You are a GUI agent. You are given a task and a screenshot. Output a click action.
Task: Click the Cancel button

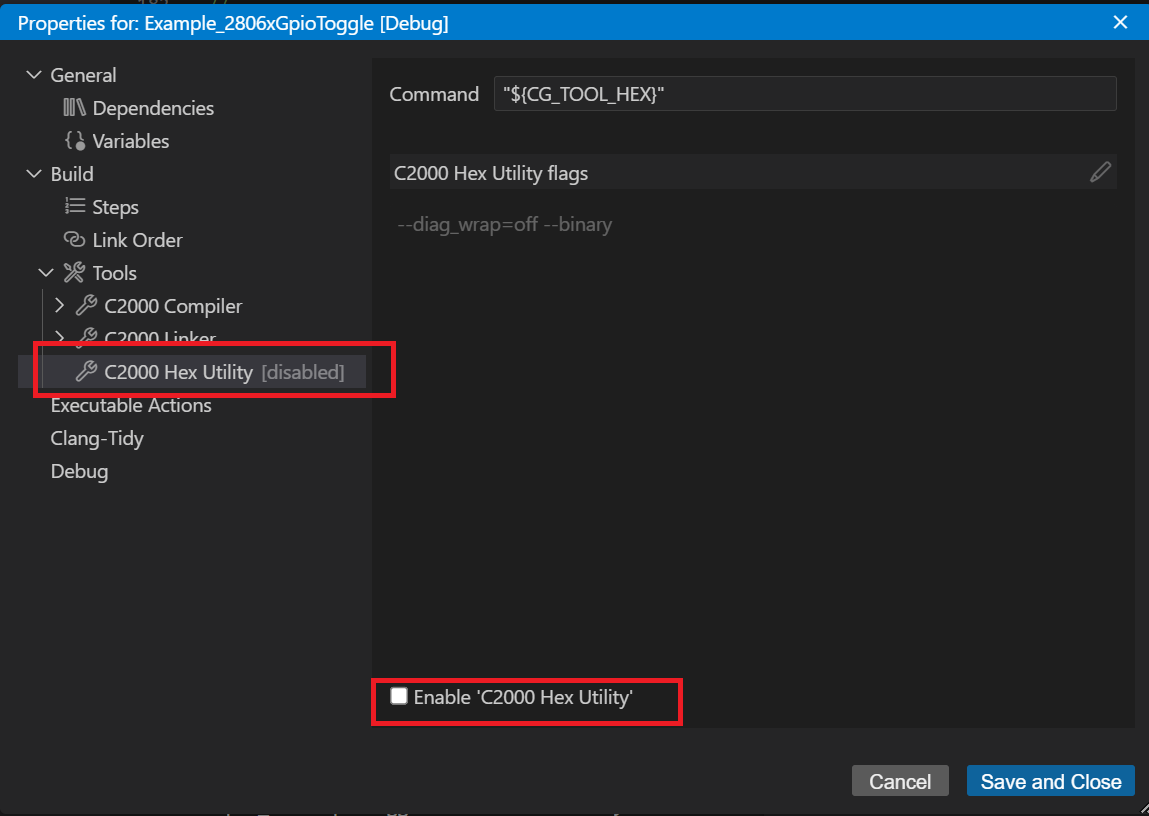coord(900,781)
